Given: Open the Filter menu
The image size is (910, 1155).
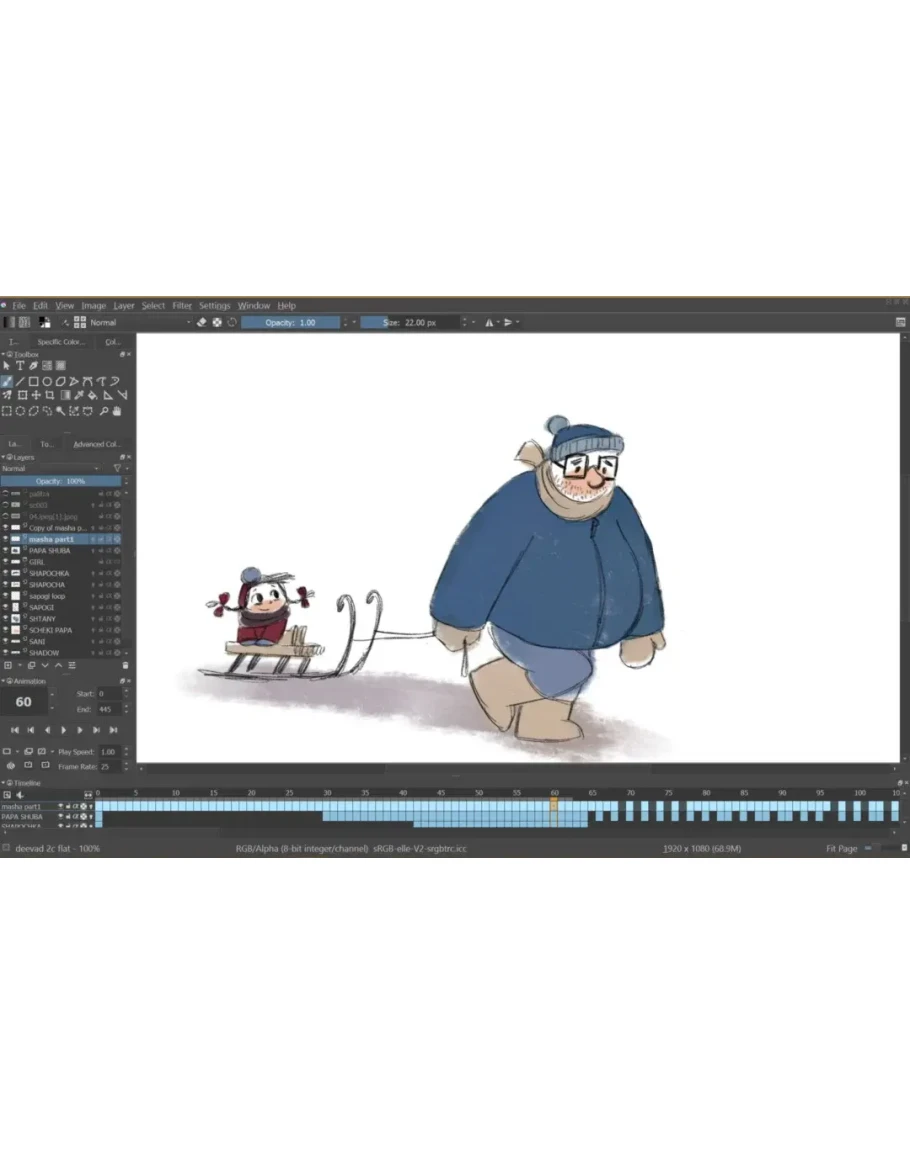Looking at the screenshot, I should click(x=182, y=306).
